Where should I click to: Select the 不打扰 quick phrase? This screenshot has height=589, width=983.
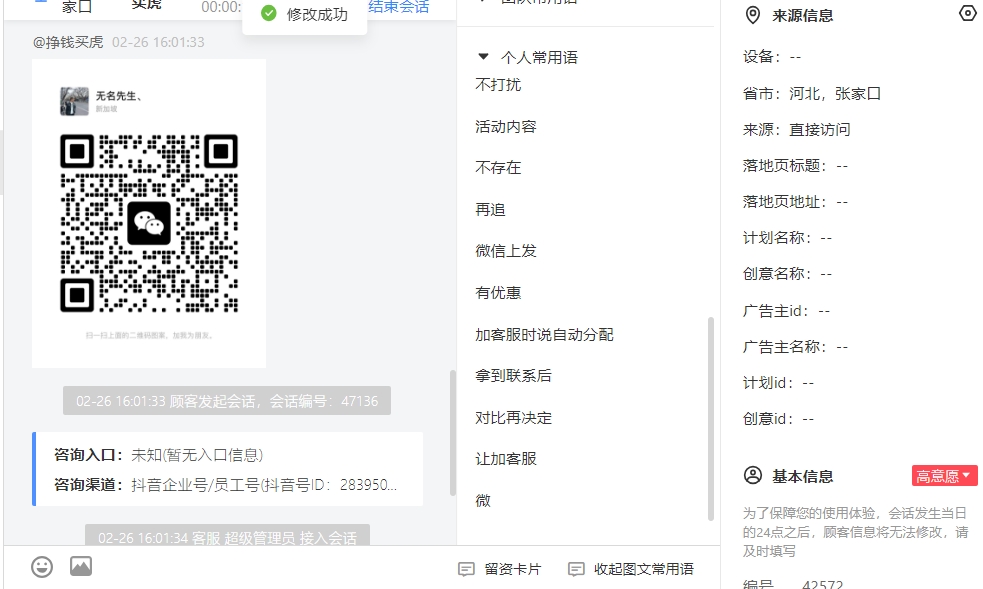tap(498, 85)
